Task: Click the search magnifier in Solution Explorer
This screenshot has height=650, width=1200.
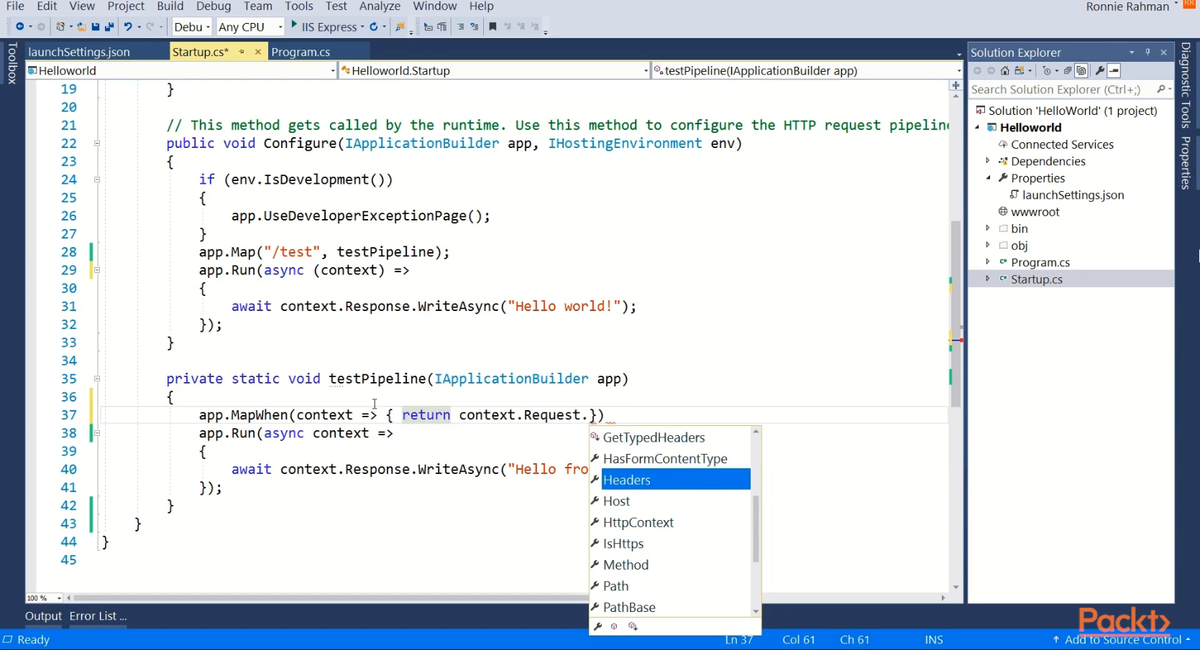Action: [1160, 89]
